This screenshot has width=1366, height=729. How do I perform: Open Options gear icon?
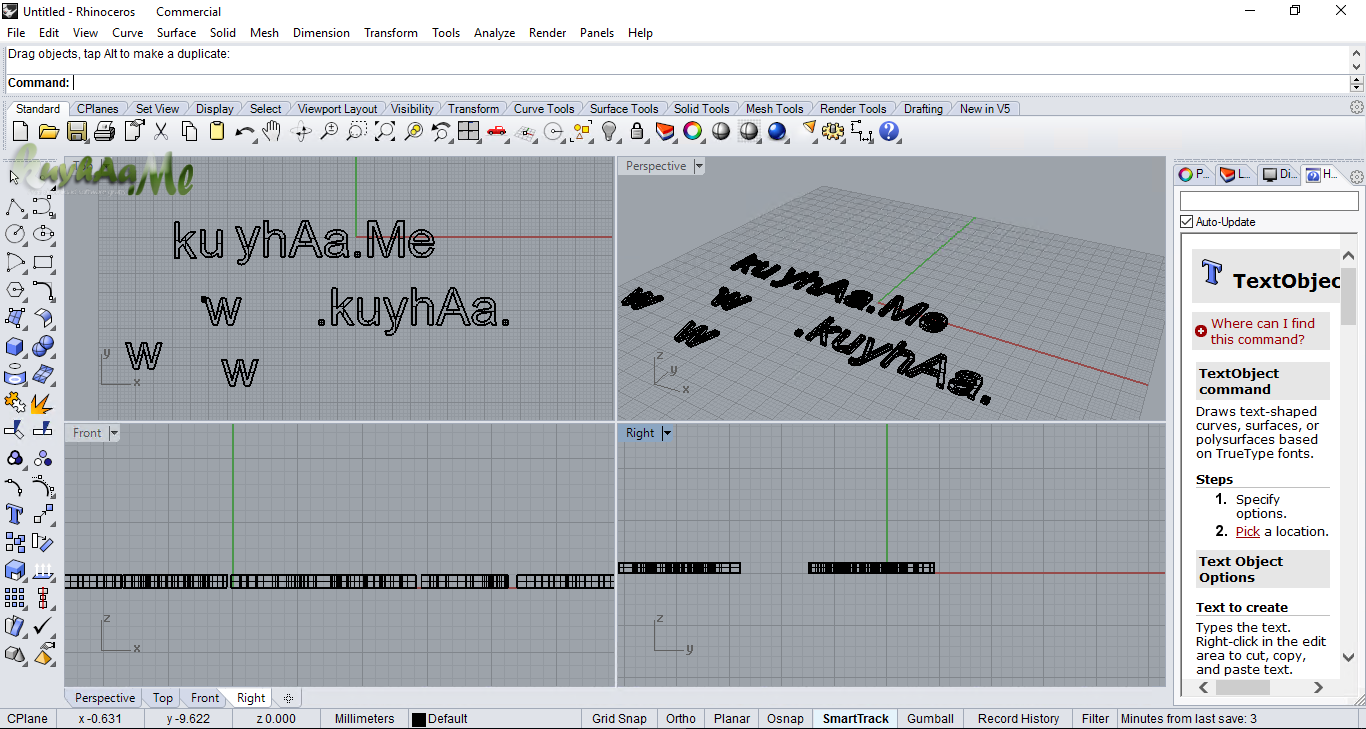[x=833, y=131]
